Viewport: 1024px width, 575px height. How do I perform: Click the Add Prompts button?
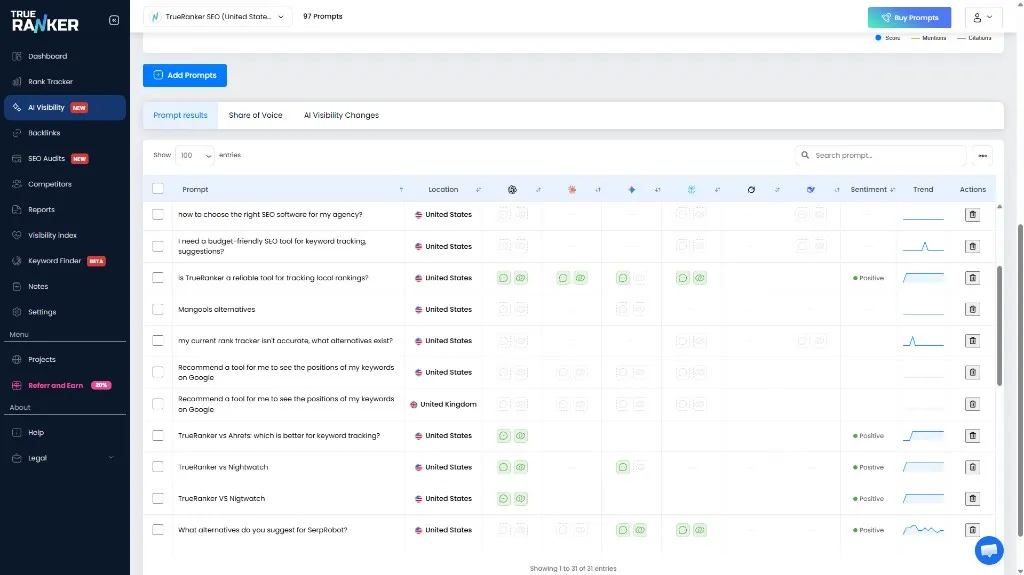(x=185, y=75)
